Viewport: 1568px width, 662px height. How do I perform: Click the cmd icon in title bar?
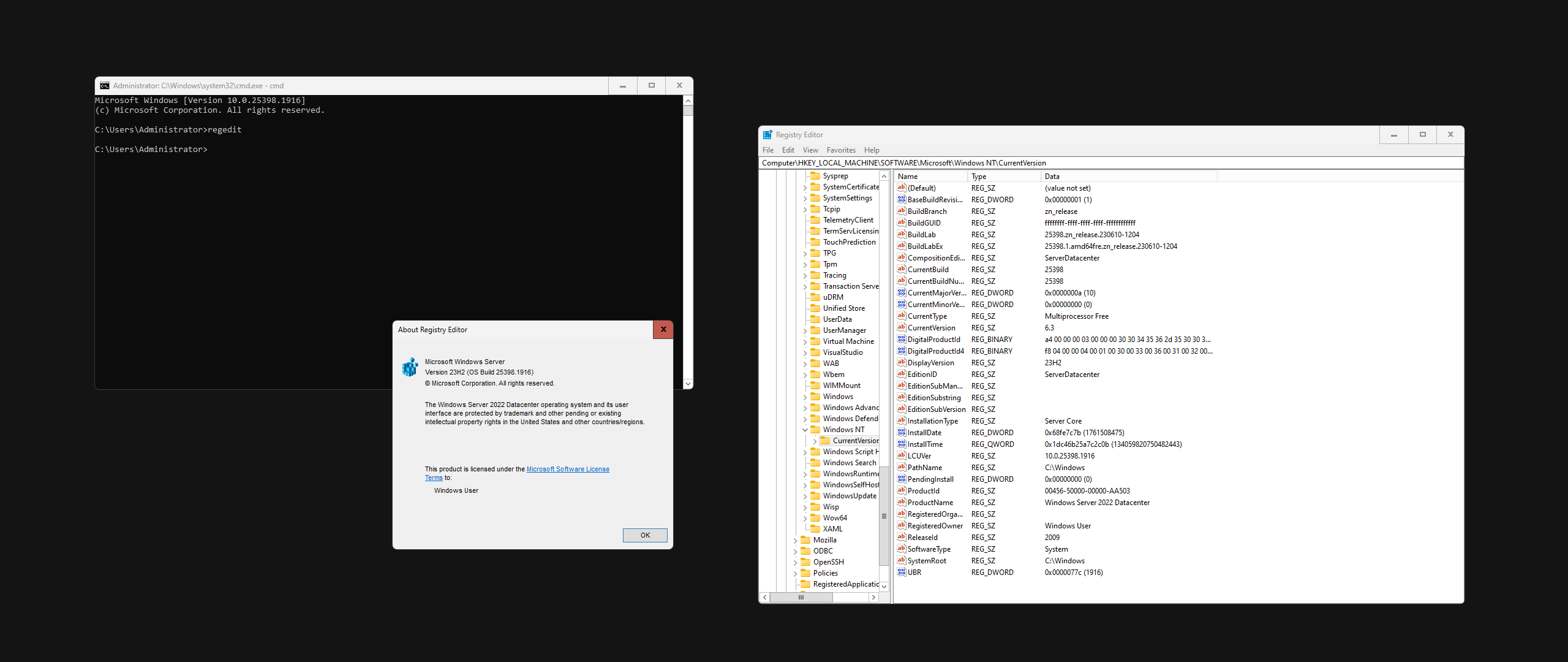click(105, 86)
